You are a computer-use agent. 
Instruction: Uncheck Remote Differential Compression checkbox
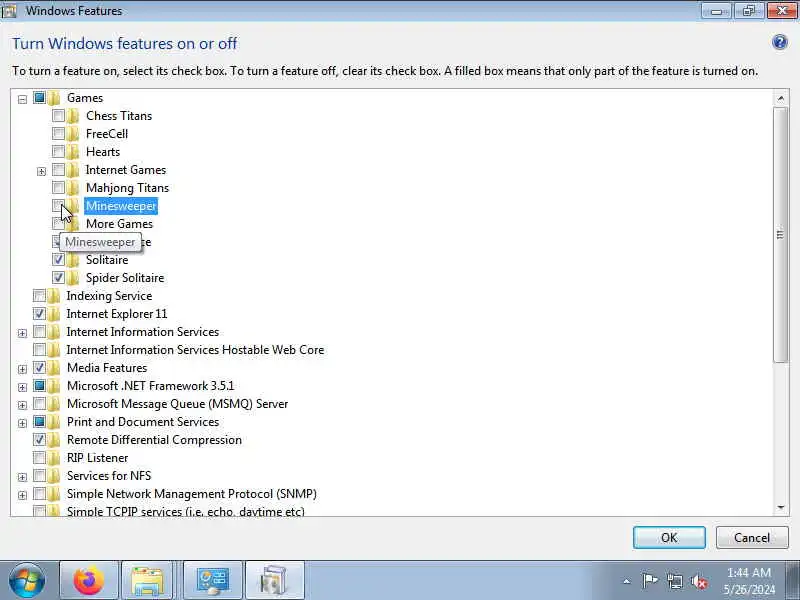tap(39, 439)
